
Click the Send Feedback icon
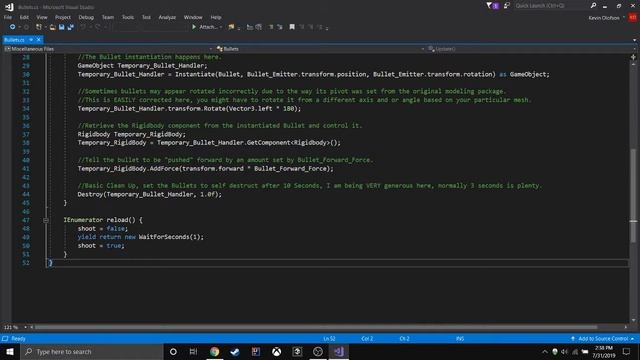pyautogui.click(x=507, y=6)
